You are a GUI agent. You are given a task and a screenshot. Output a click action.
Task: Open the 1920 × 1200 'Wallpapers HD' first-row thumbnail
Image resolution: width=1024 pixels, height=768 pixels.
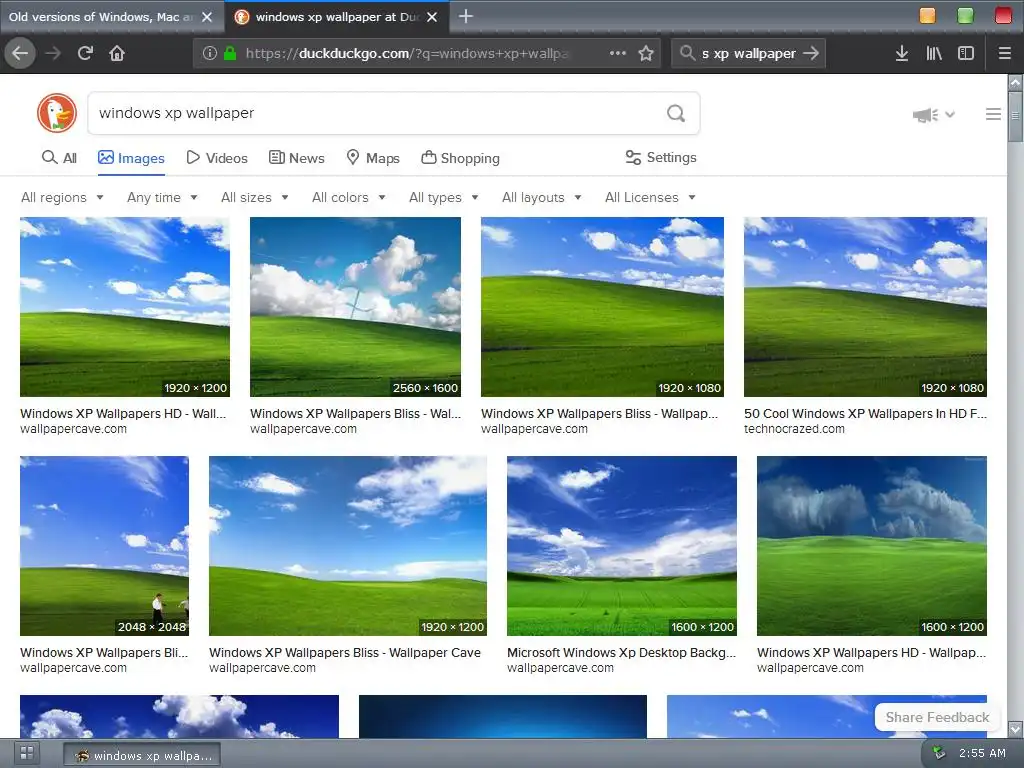[x=125, y=307]
